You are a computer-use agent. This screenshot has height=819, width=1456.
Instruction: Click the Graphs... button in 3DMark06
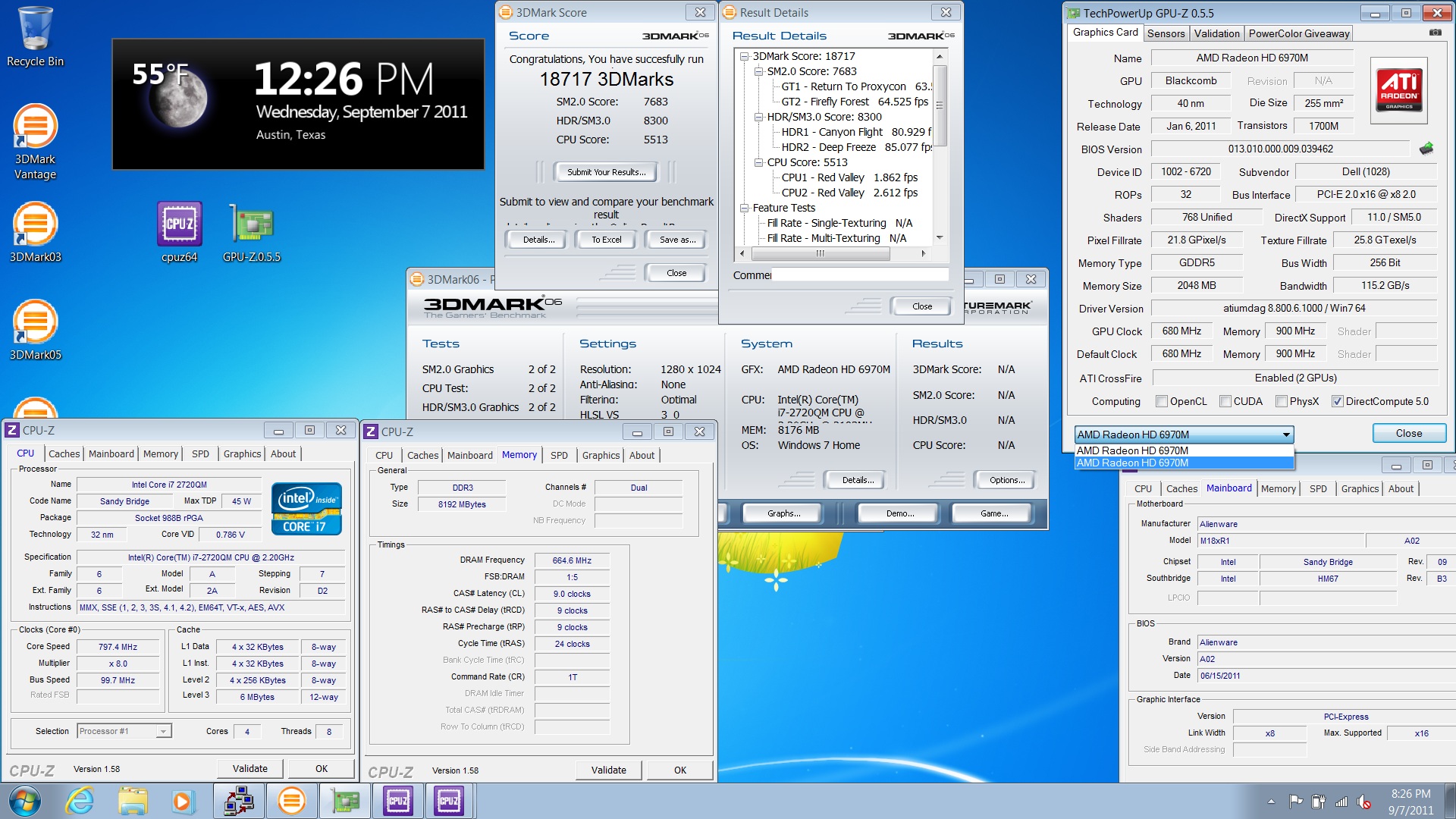pyautogui.click(x=783, y=513)
